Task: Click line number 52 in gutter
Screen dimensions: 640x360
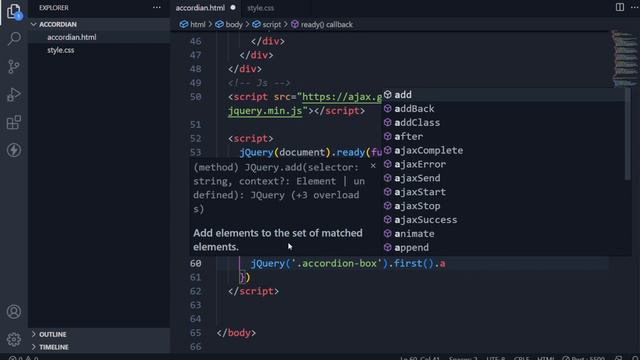Action: (x=196, y=138)
